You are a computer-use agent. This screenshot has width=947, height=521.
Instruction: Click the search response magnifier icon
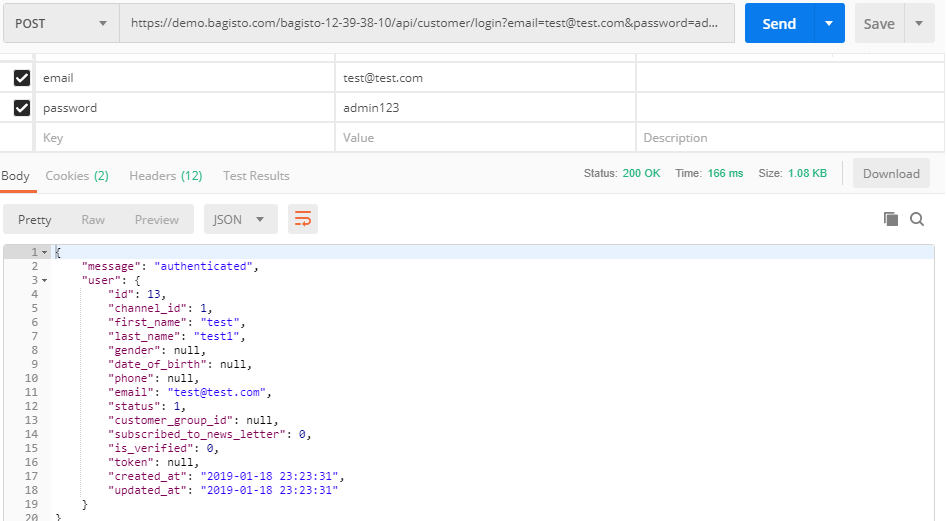pyautogui.click(x=917, y=219)
